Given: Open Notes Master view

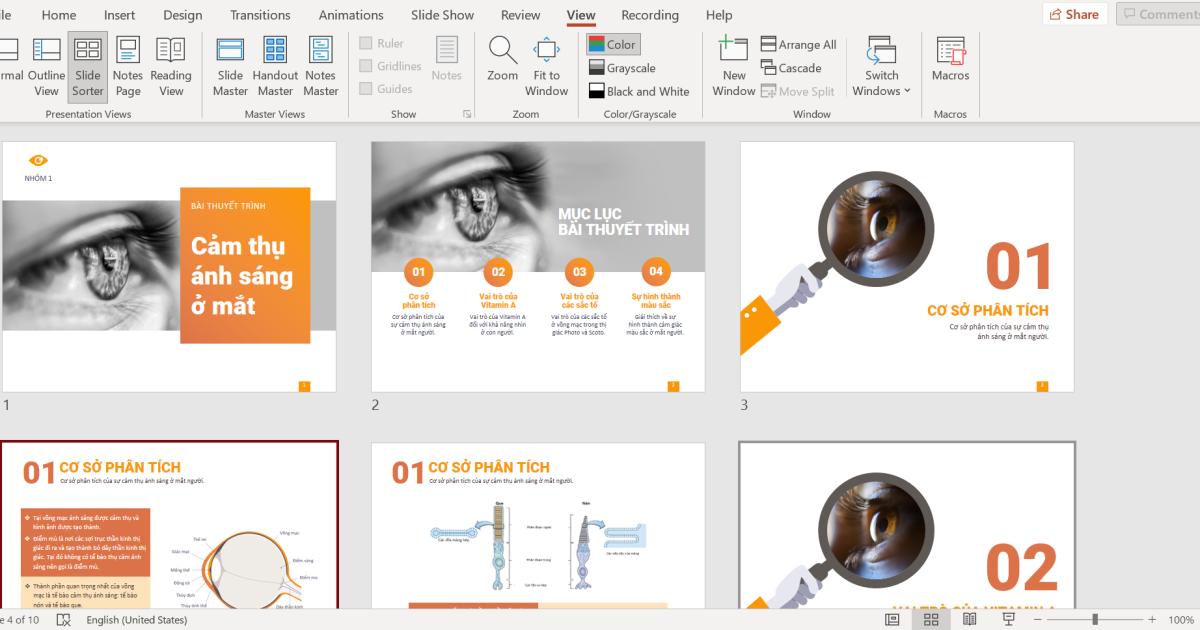Looking at the screenshot, I should pyautogui.click(x=321, y=67).
